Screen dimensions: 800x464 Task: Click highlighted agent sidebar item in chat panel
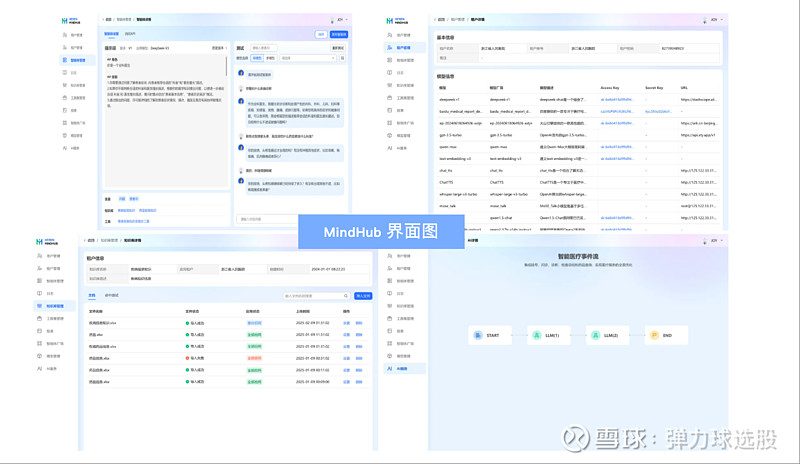(77, 60)
